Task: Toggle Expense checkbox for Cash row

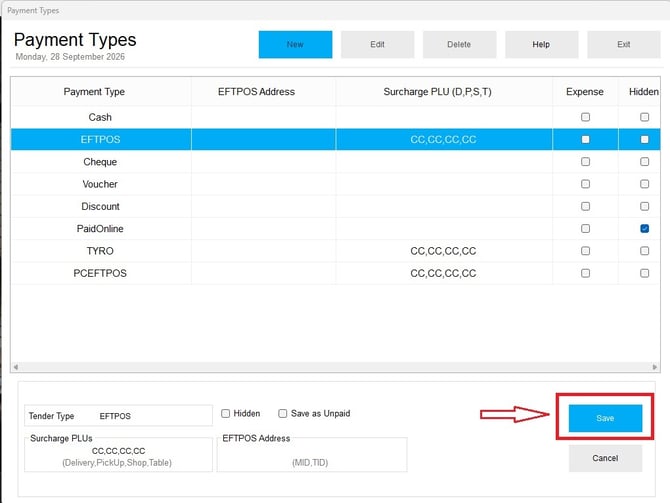Action: point(585,117)
